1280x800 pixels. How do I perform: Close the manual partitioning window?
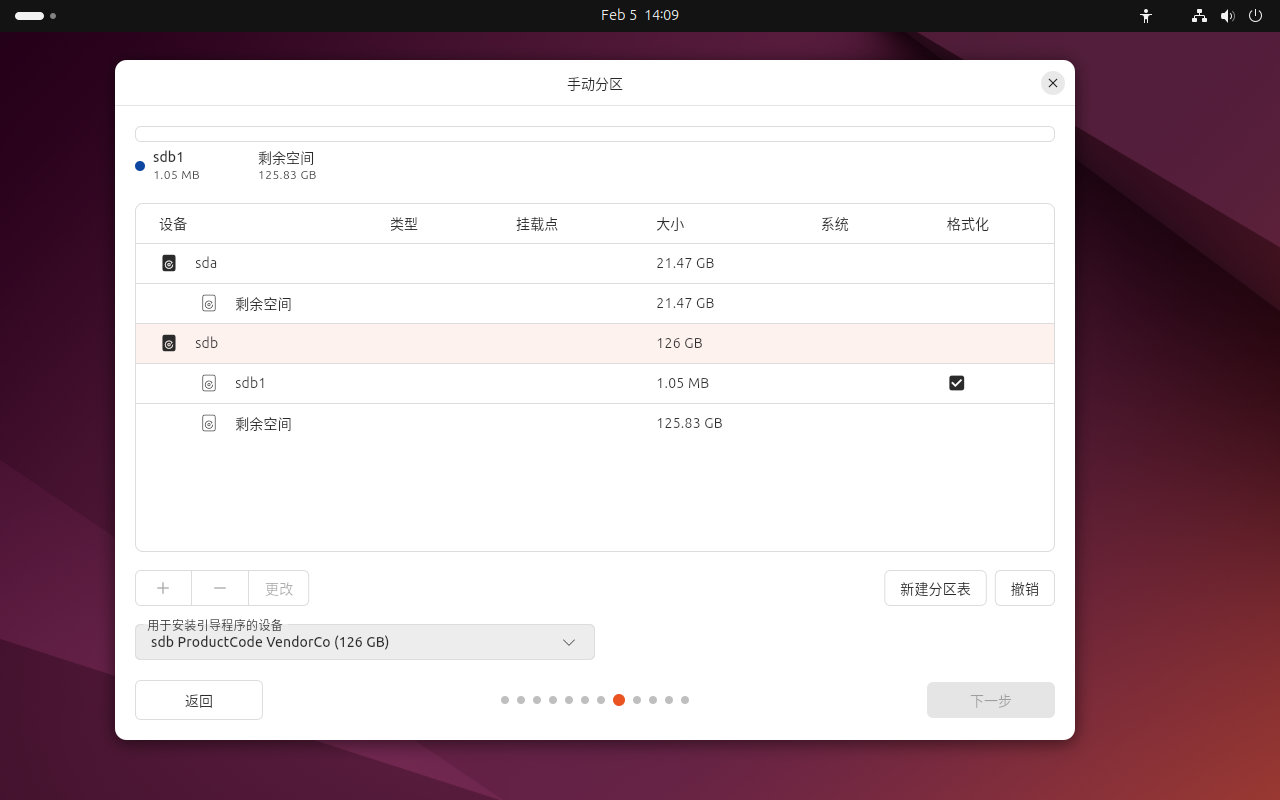pos(1053,83)
